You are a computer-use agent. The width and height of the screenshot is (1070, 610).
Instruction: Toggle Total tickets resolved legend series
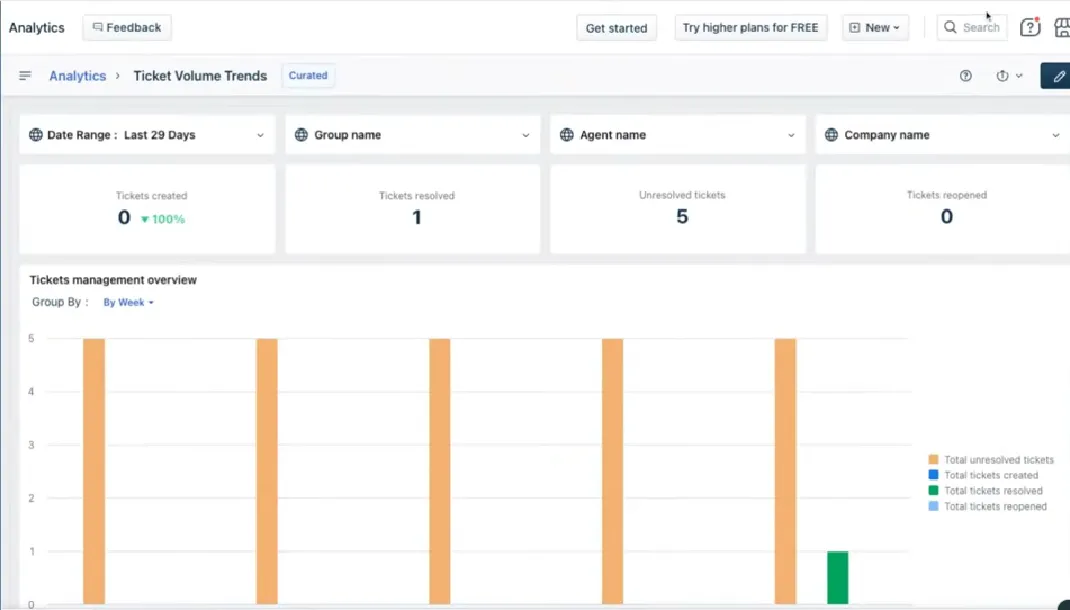(992, 491)
